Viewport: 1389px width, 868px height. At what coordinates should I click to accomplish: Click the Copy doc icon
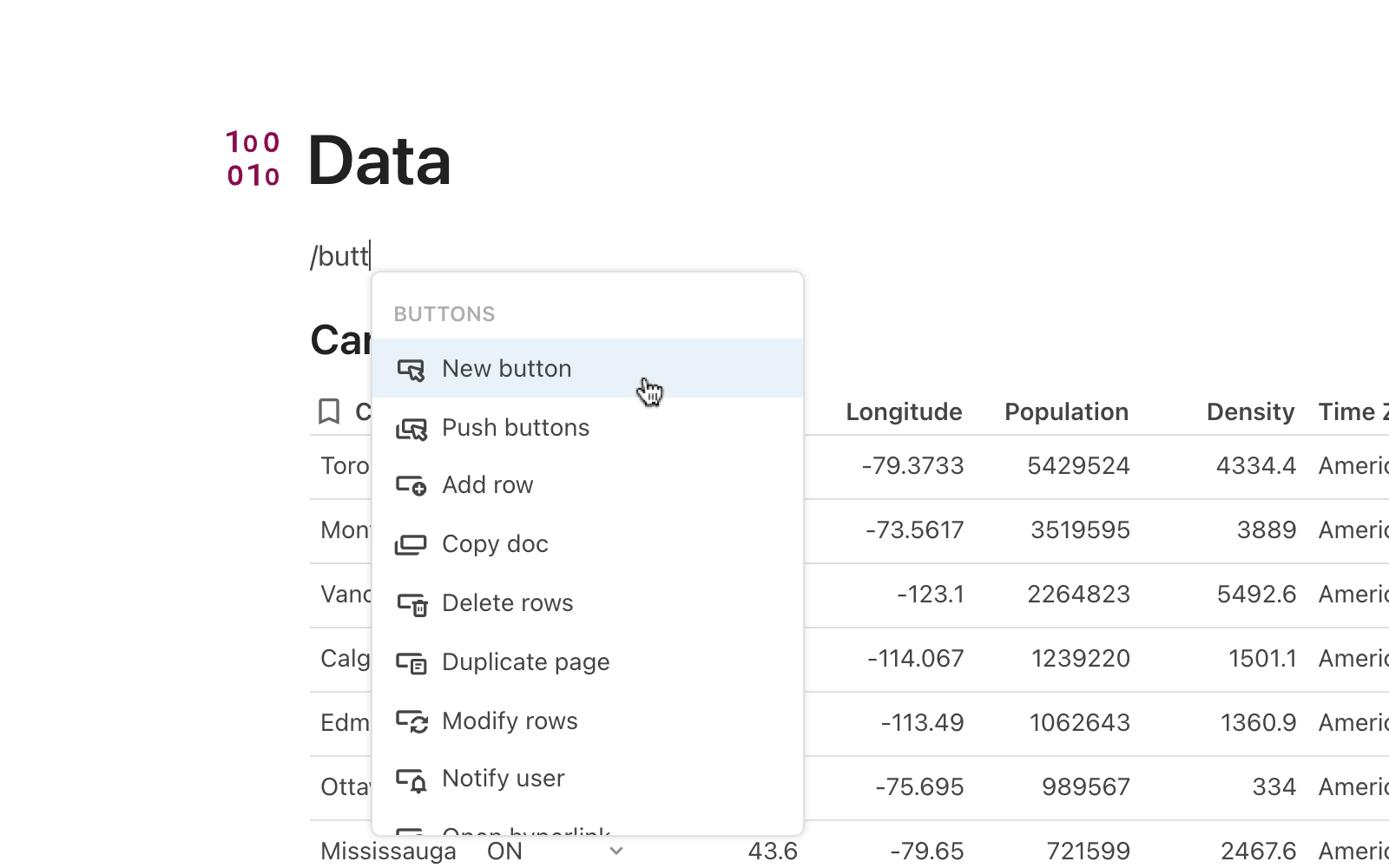(x=412, y=543)
